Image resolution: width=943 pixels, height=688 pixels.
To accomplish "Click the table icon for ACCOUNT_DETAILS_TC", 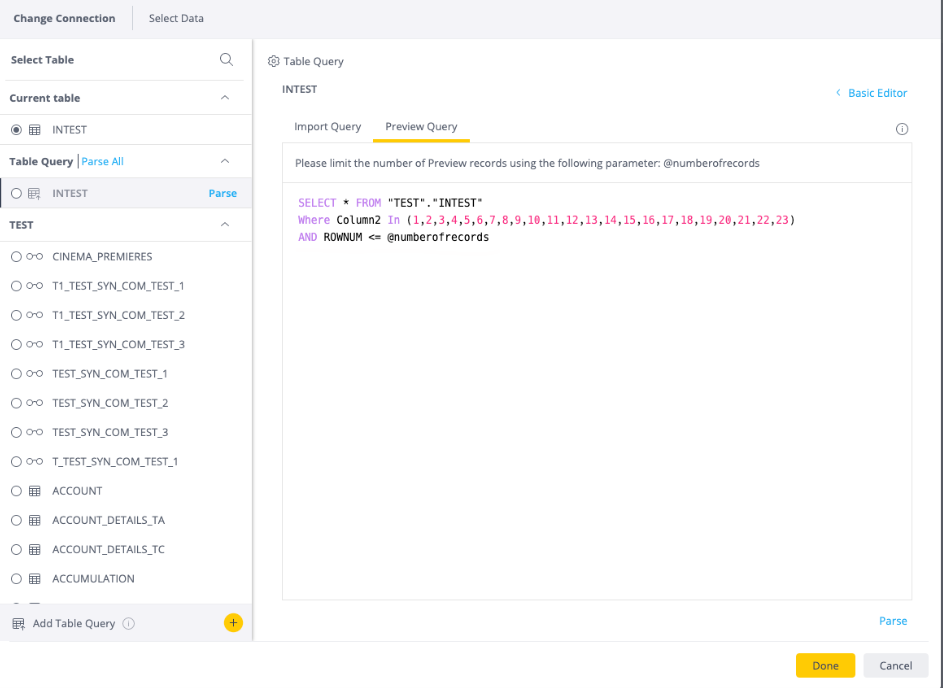I will 35,550.
